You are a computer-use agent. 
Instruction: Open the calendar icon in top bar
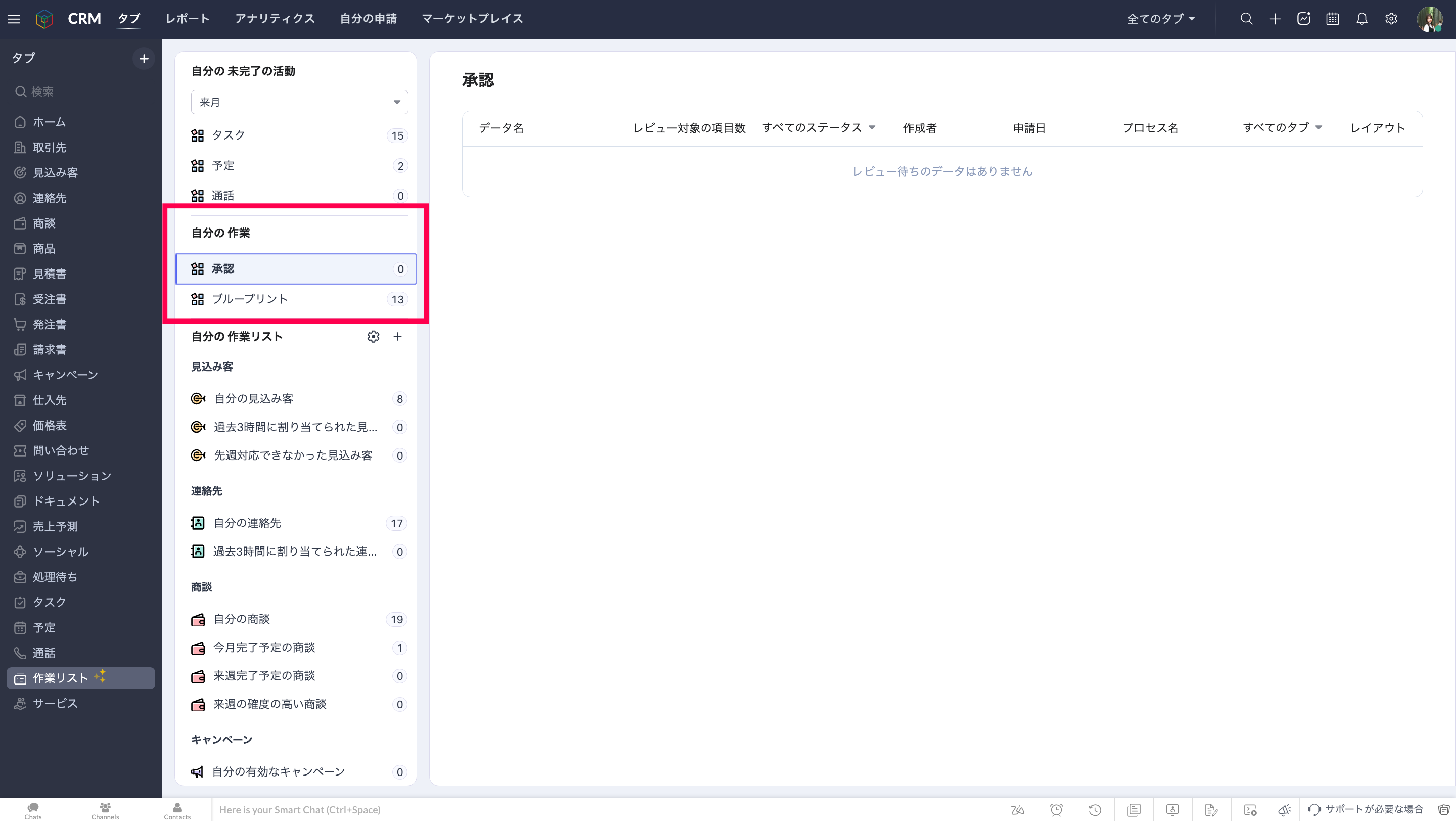(1333, 19)
